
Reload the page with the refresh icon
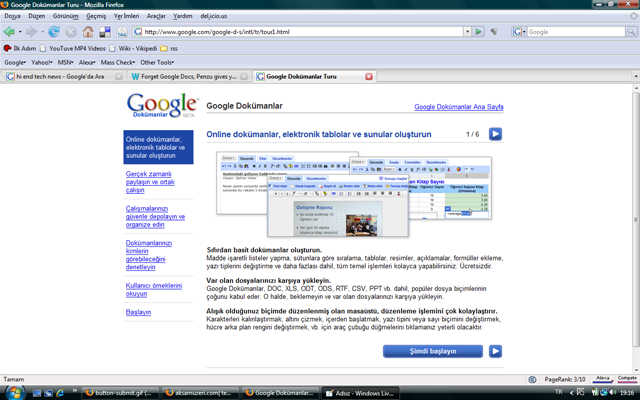pyautogui.click(x=54, y=31)
